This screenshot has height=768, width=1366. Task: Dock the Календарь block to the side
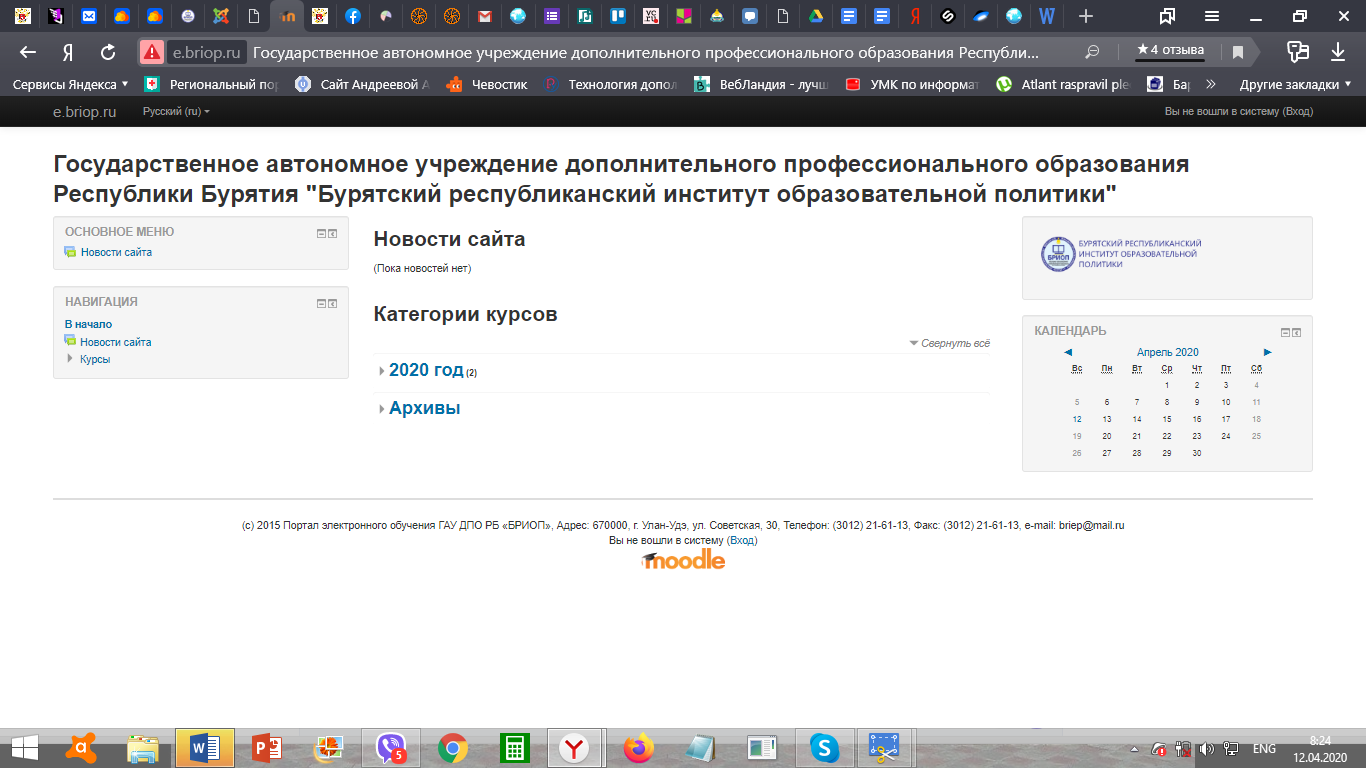[1296, 332]
